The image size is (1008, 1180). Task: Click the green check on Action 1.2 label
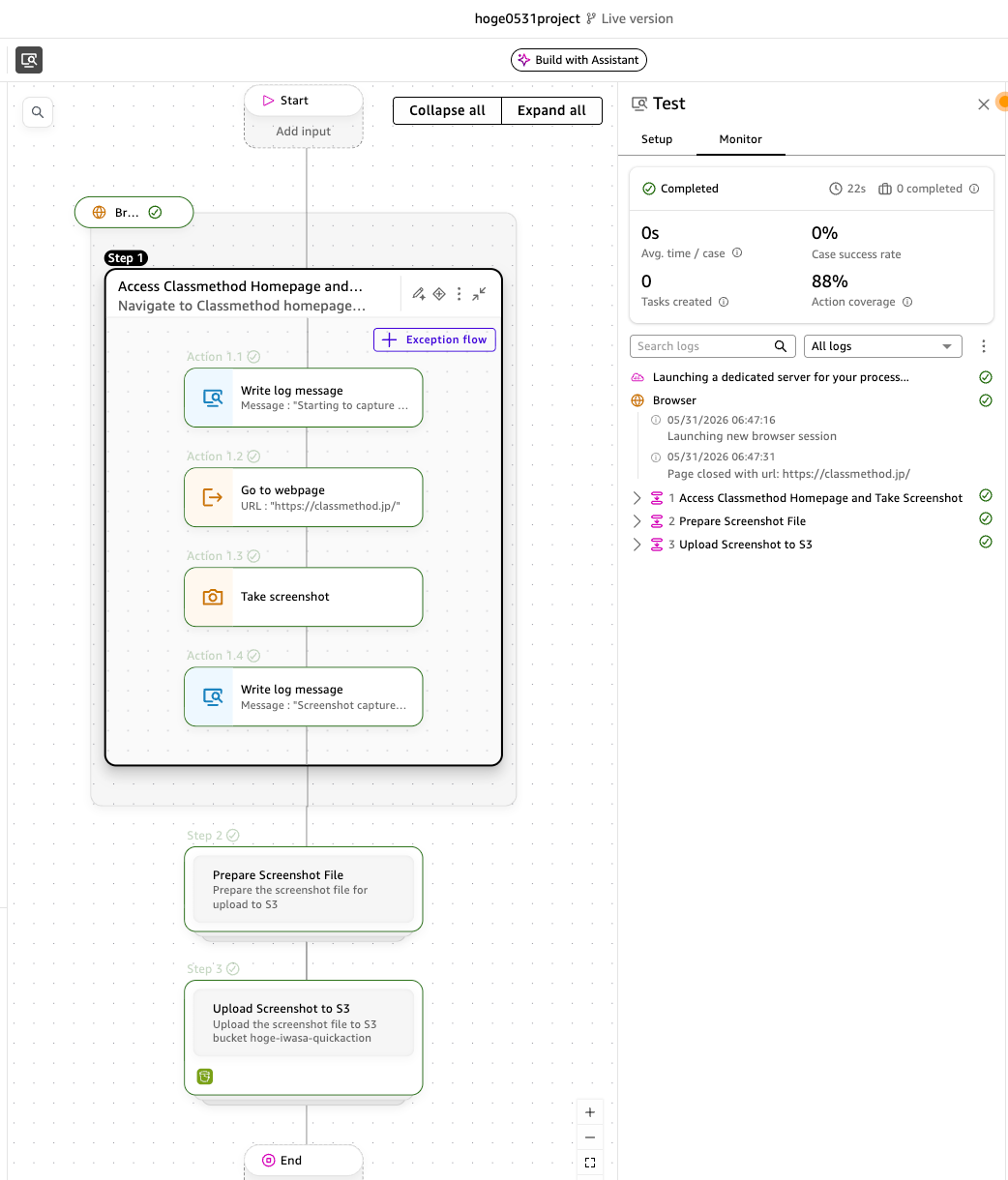(253, 457)
